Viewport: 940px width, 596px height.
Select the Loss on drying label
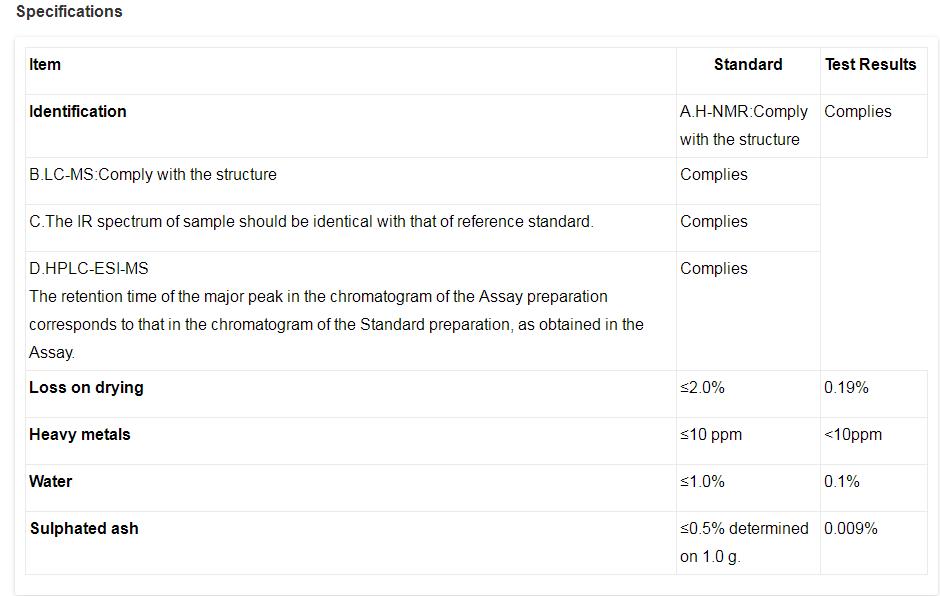(86, 388)
